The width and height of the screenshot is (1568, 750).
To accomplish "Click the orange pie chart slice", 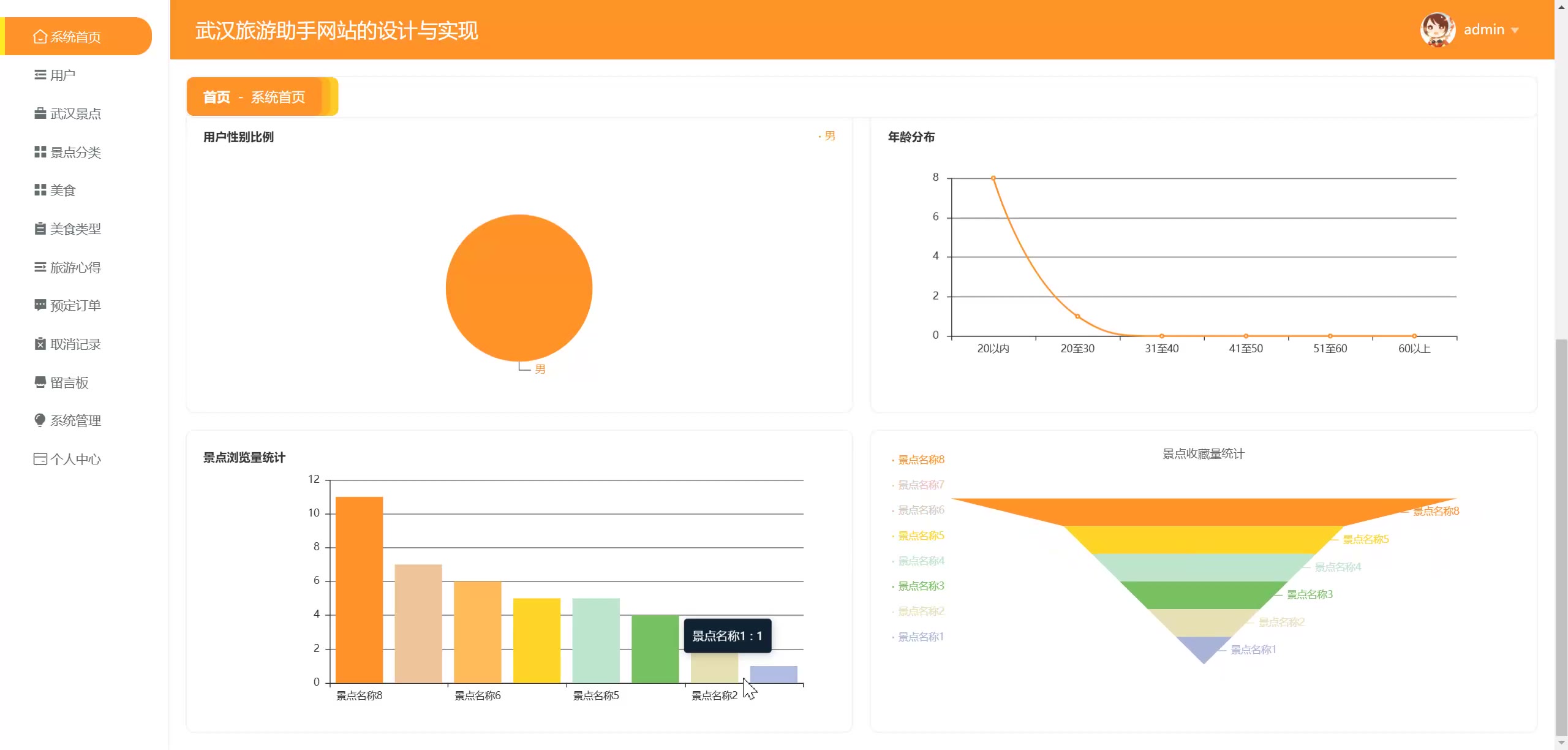I will click(x=519, y=288).
